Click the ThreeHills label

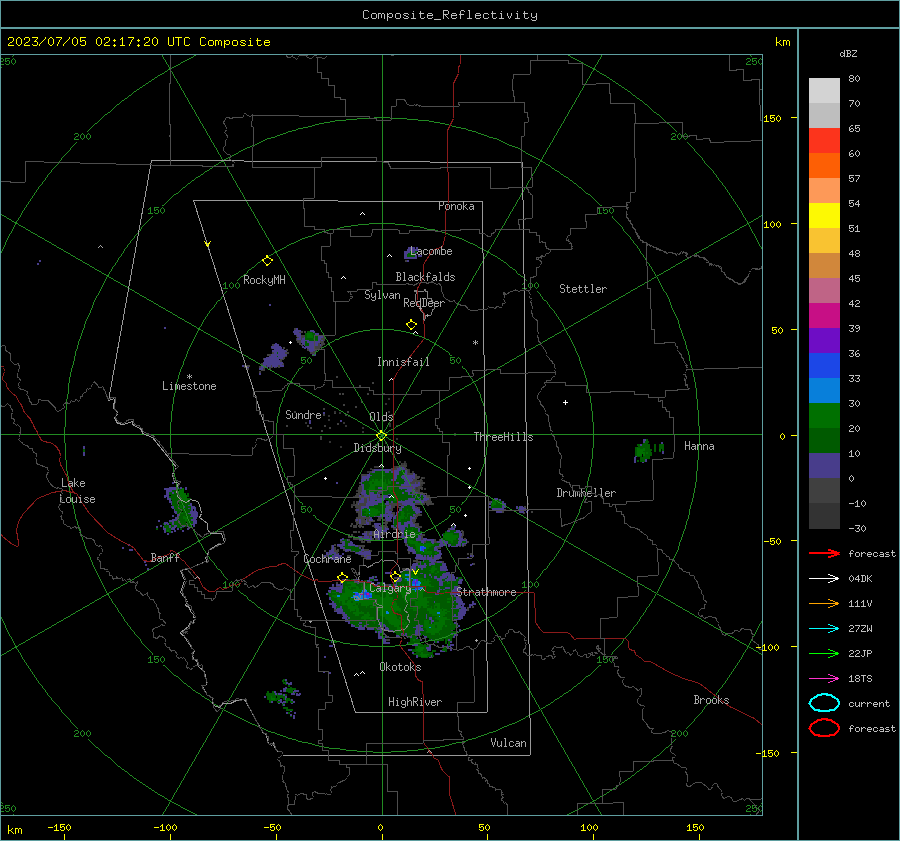[x=503, y=437]
